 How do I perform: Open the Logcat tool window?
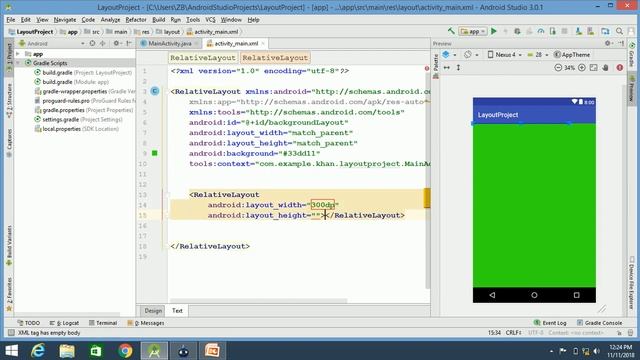click(64, 323)
